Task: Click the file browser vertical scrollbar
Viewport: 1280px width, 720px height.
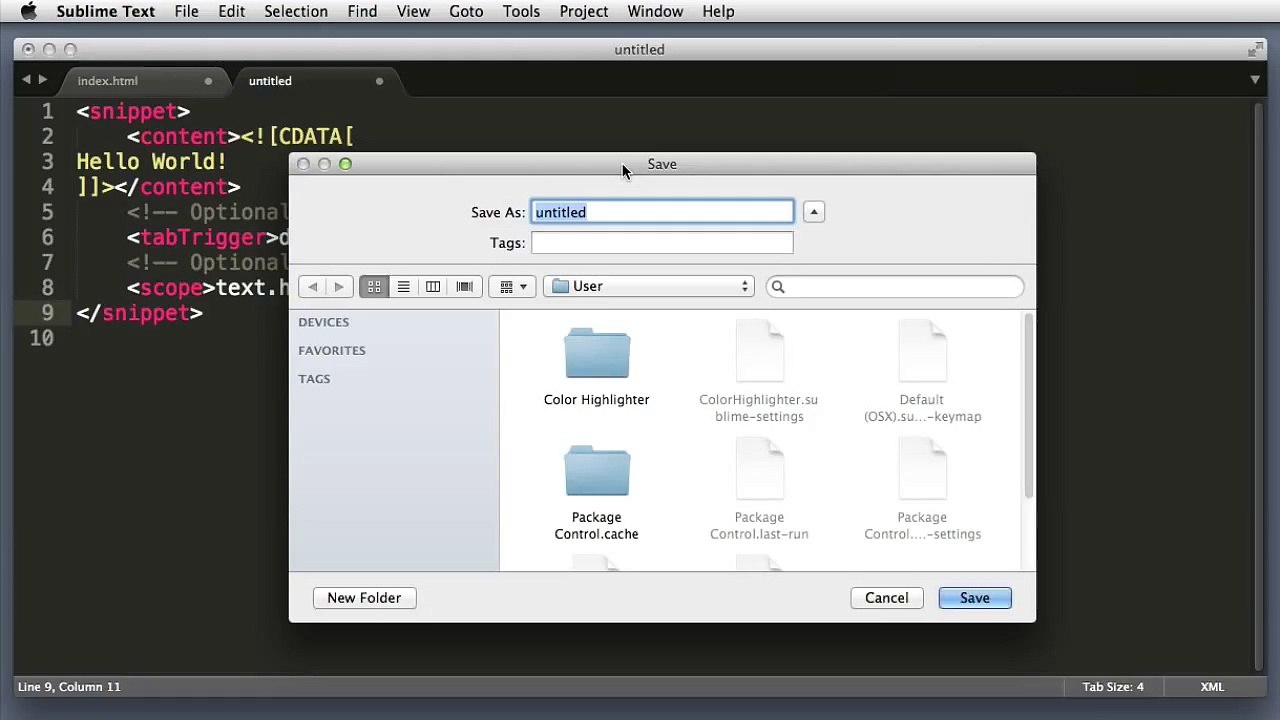Action: point(1028,406)
